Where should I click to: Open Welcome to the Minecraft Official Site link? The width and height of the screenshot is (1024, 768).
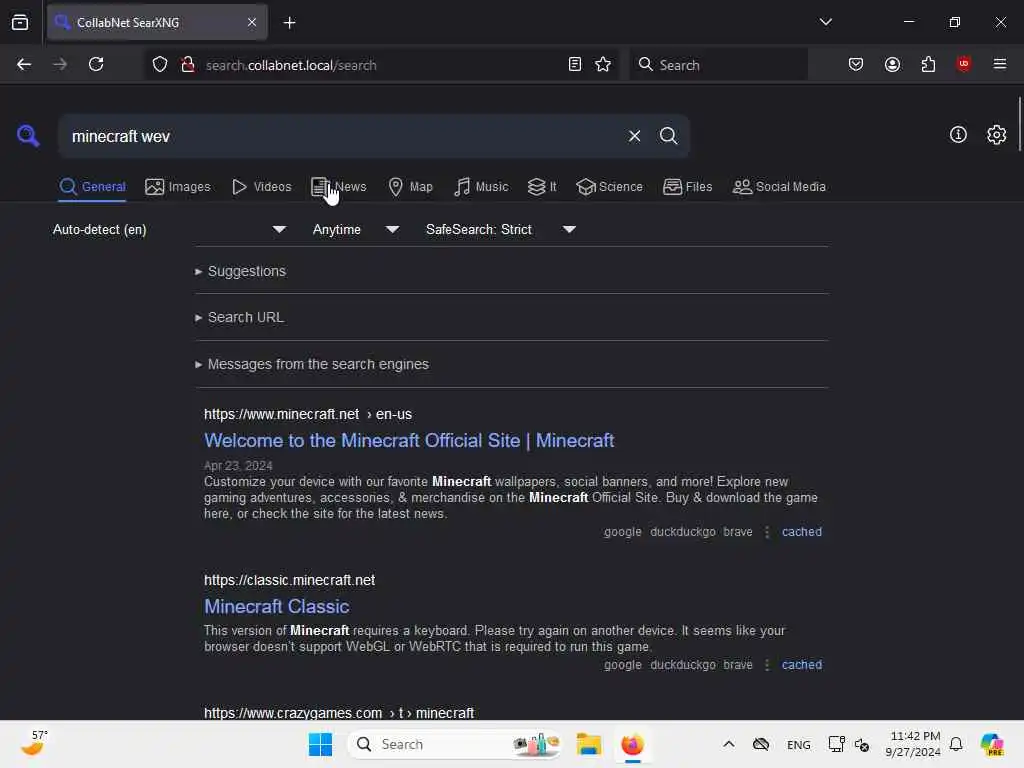coord(409,441)
